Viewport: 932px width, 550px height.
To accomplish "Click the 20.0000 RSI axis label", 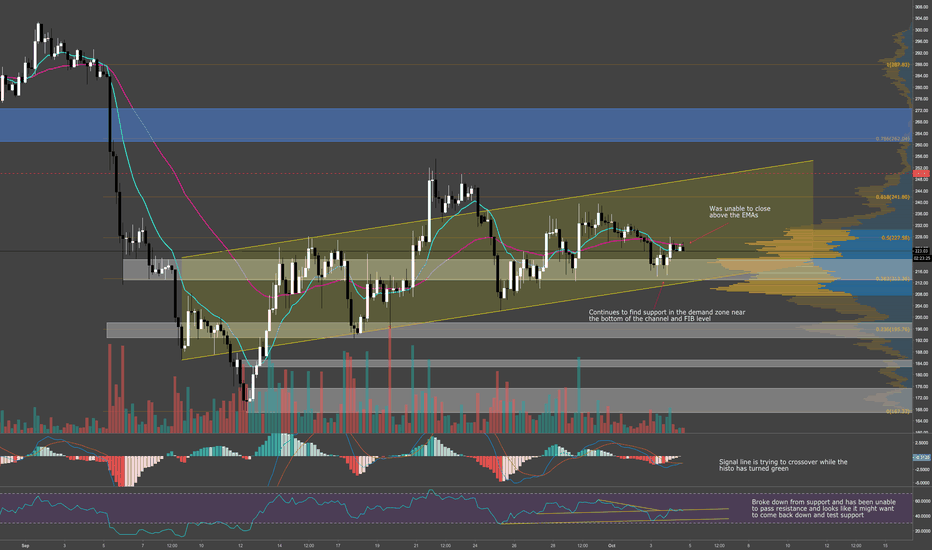I will (x=922, y=531).
